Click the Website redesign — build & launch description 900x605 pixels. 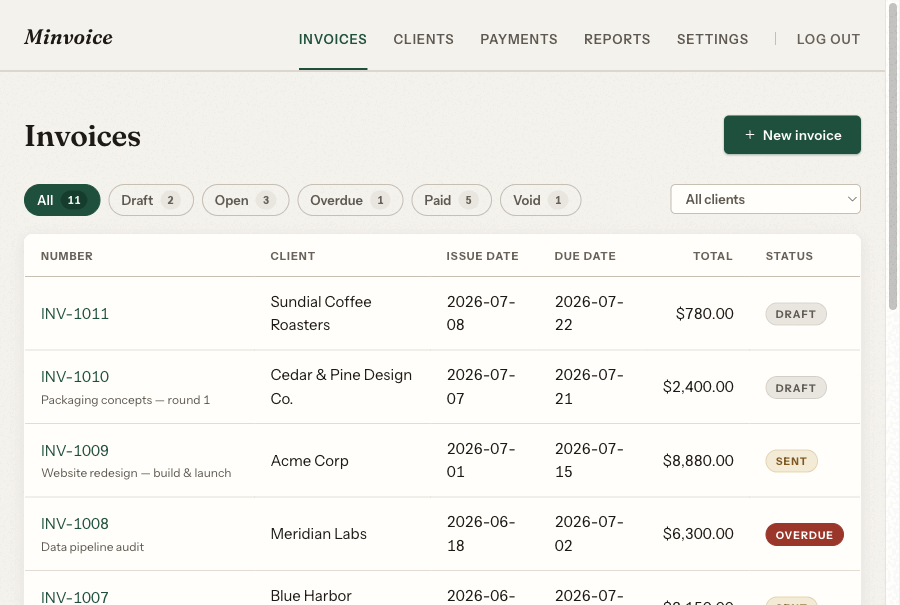(136, 473)
